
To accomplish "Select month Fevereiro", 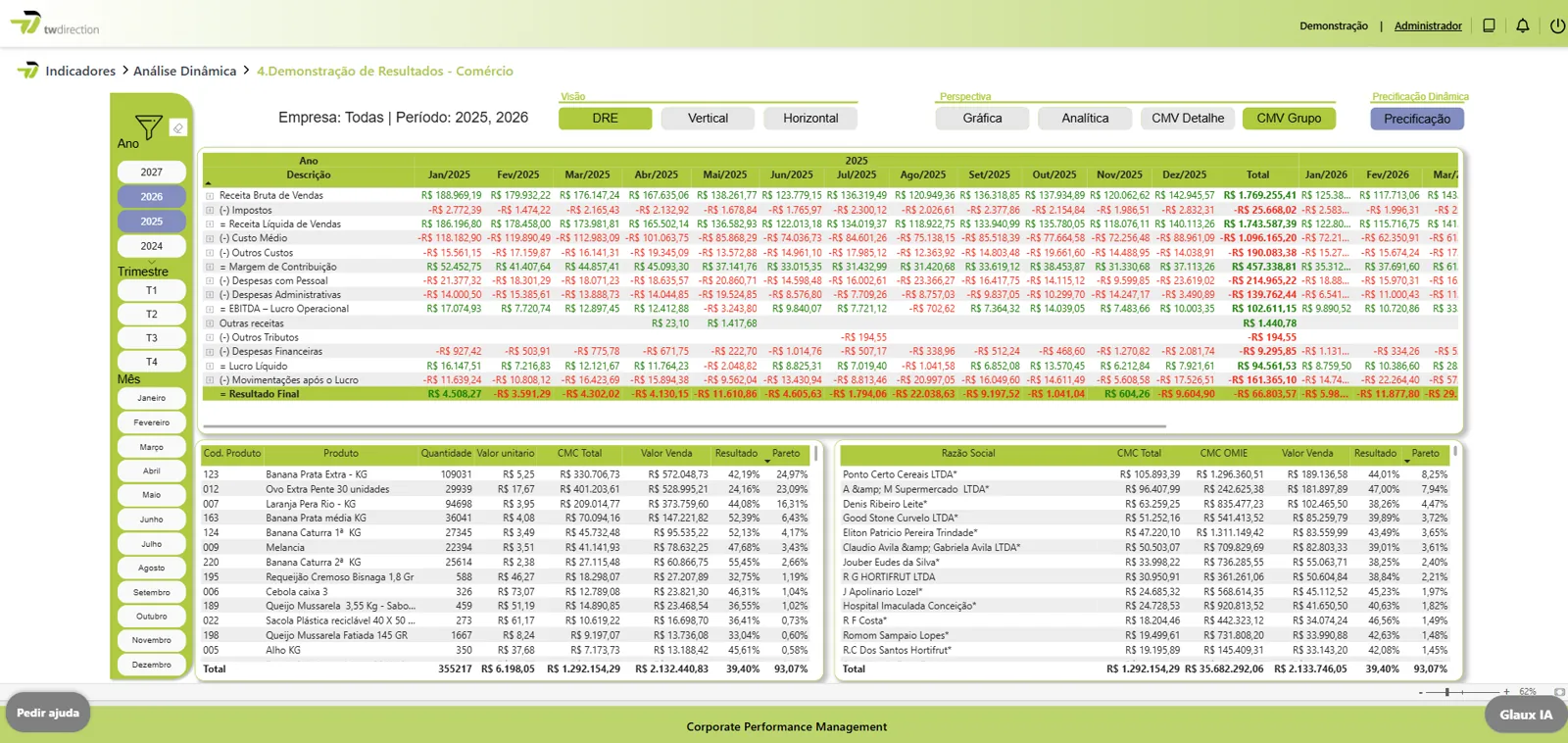I will tap(151, 422).
